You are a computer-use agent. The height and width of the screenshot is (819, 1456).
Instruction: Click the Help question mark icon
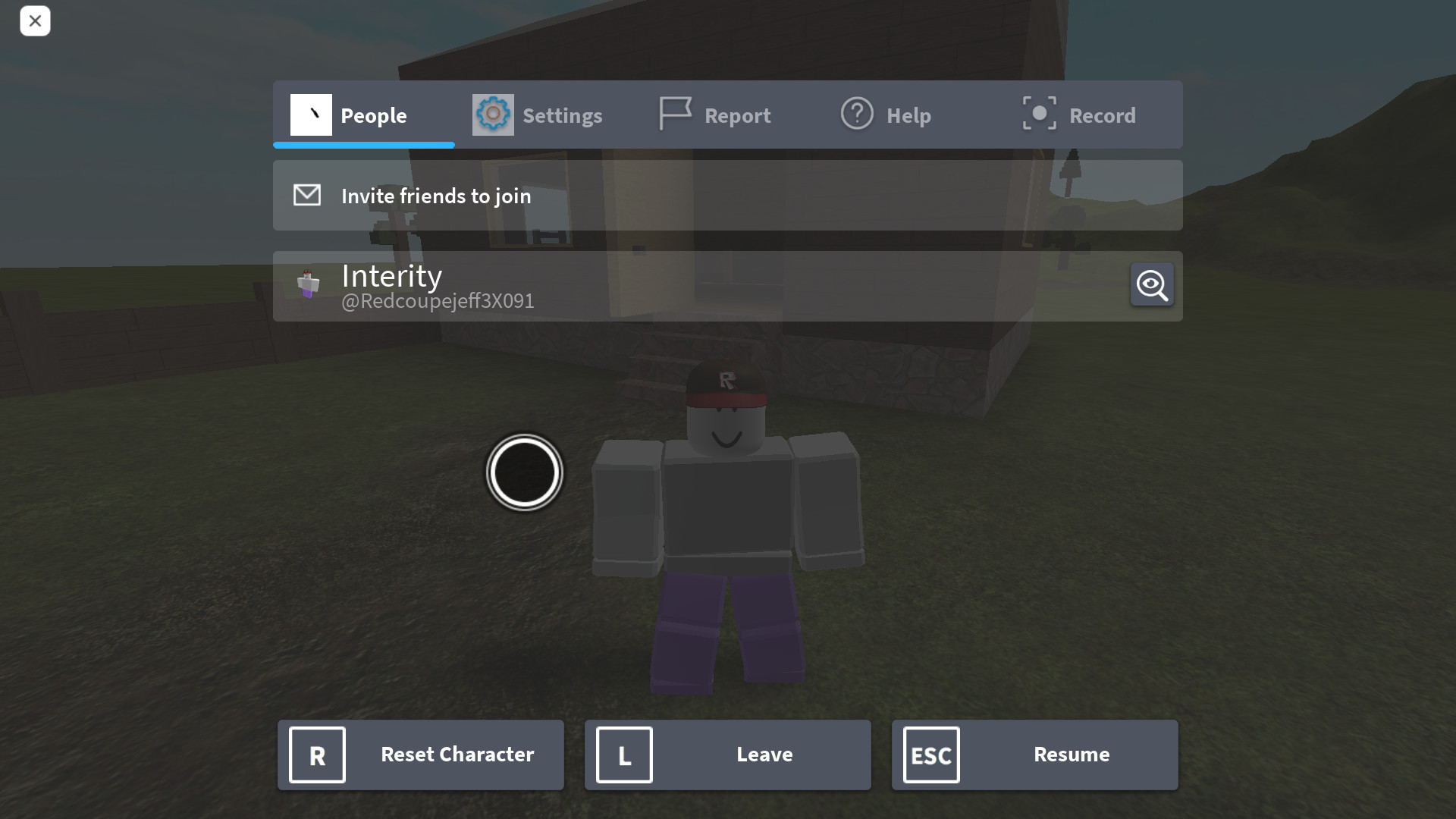point(857,115)
